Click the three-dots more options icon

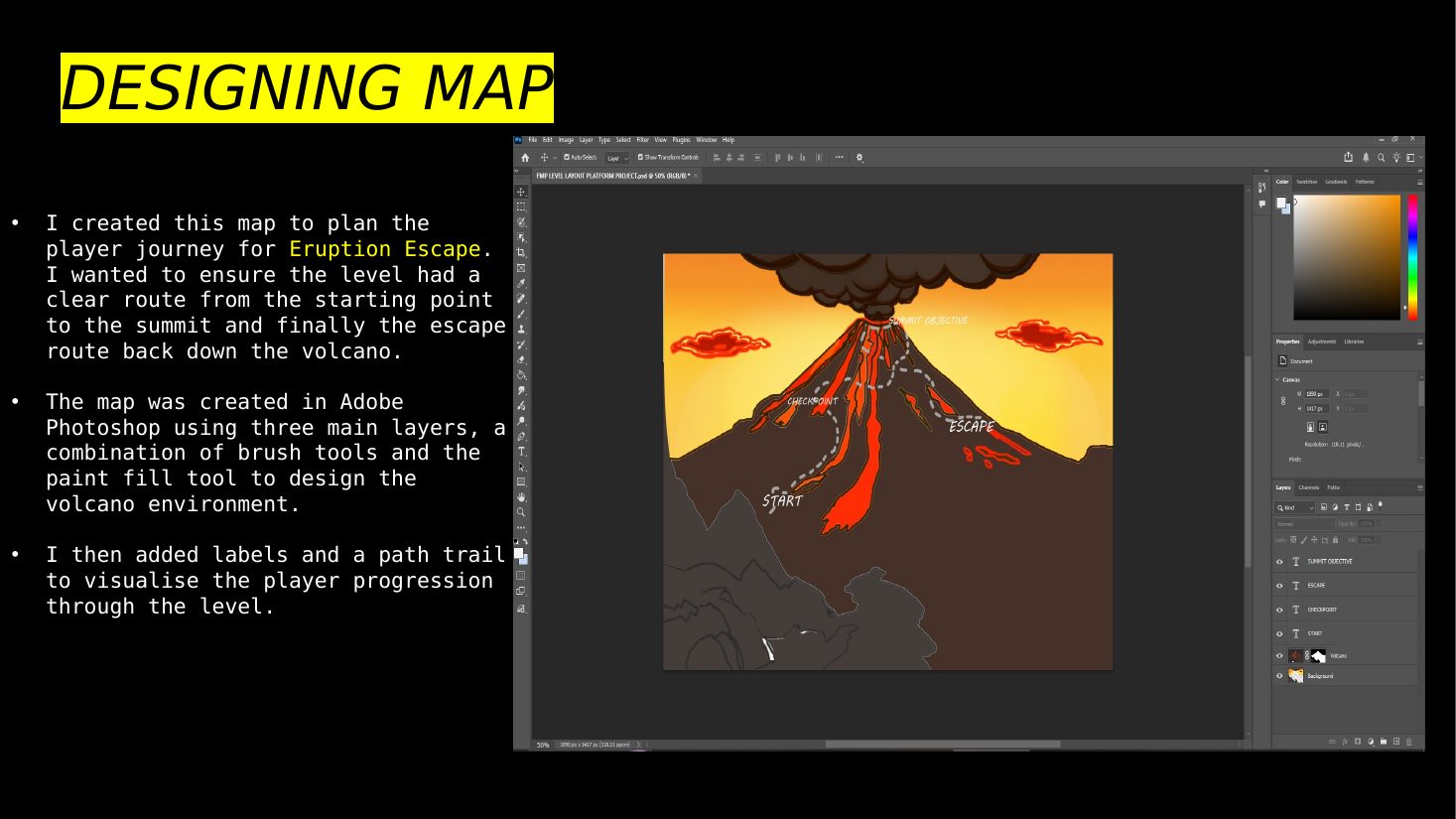click(839, 157)
